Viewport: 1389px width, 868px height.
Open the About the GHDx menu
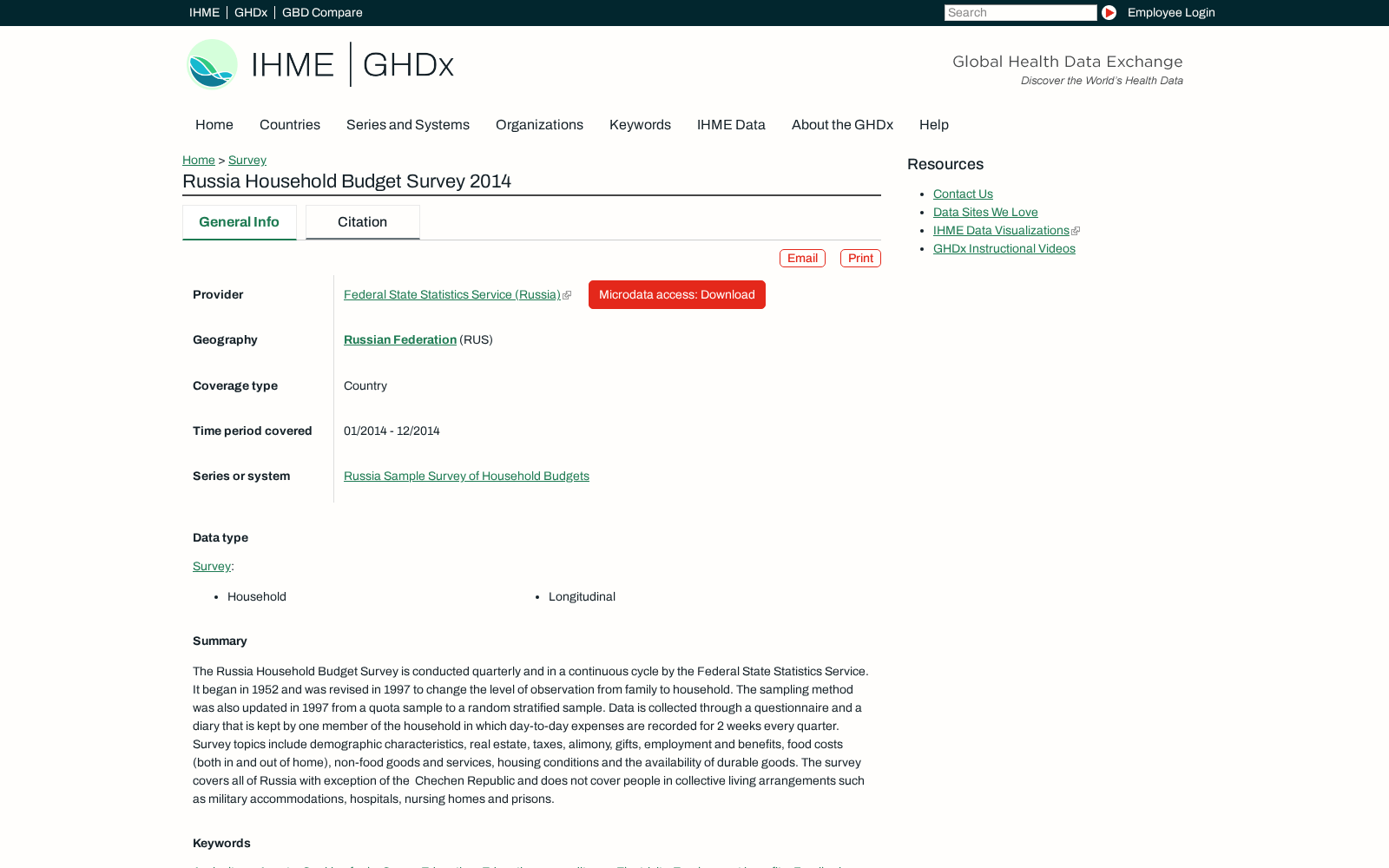coord(842,125)
